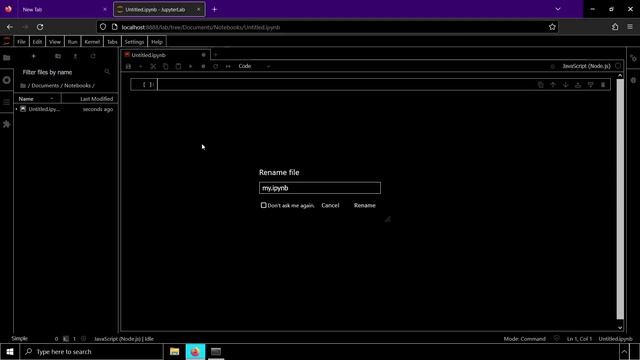Open the cell type Code dropdown

click(254, 66)
